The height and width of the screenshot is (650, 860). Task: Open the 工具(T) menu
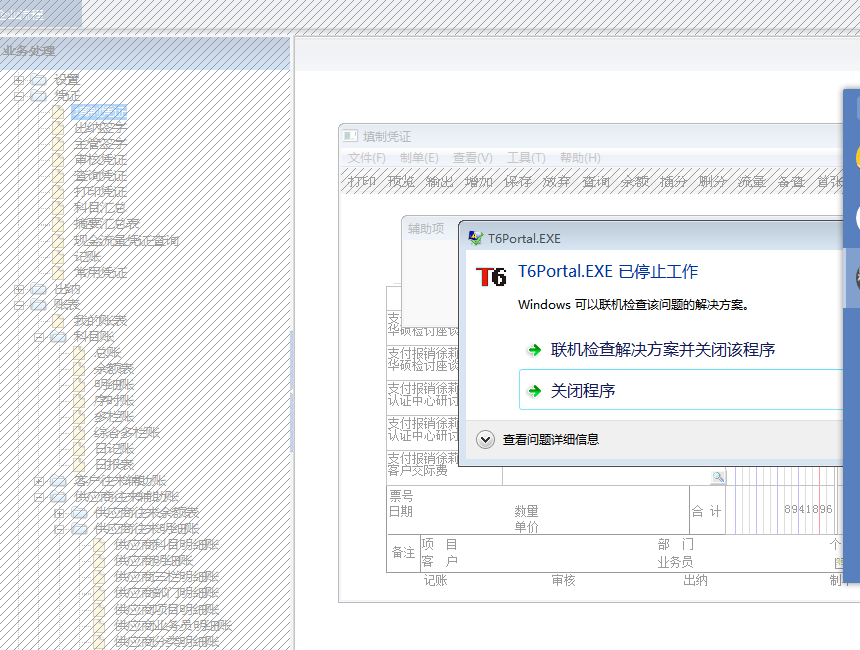click(526, 158)
